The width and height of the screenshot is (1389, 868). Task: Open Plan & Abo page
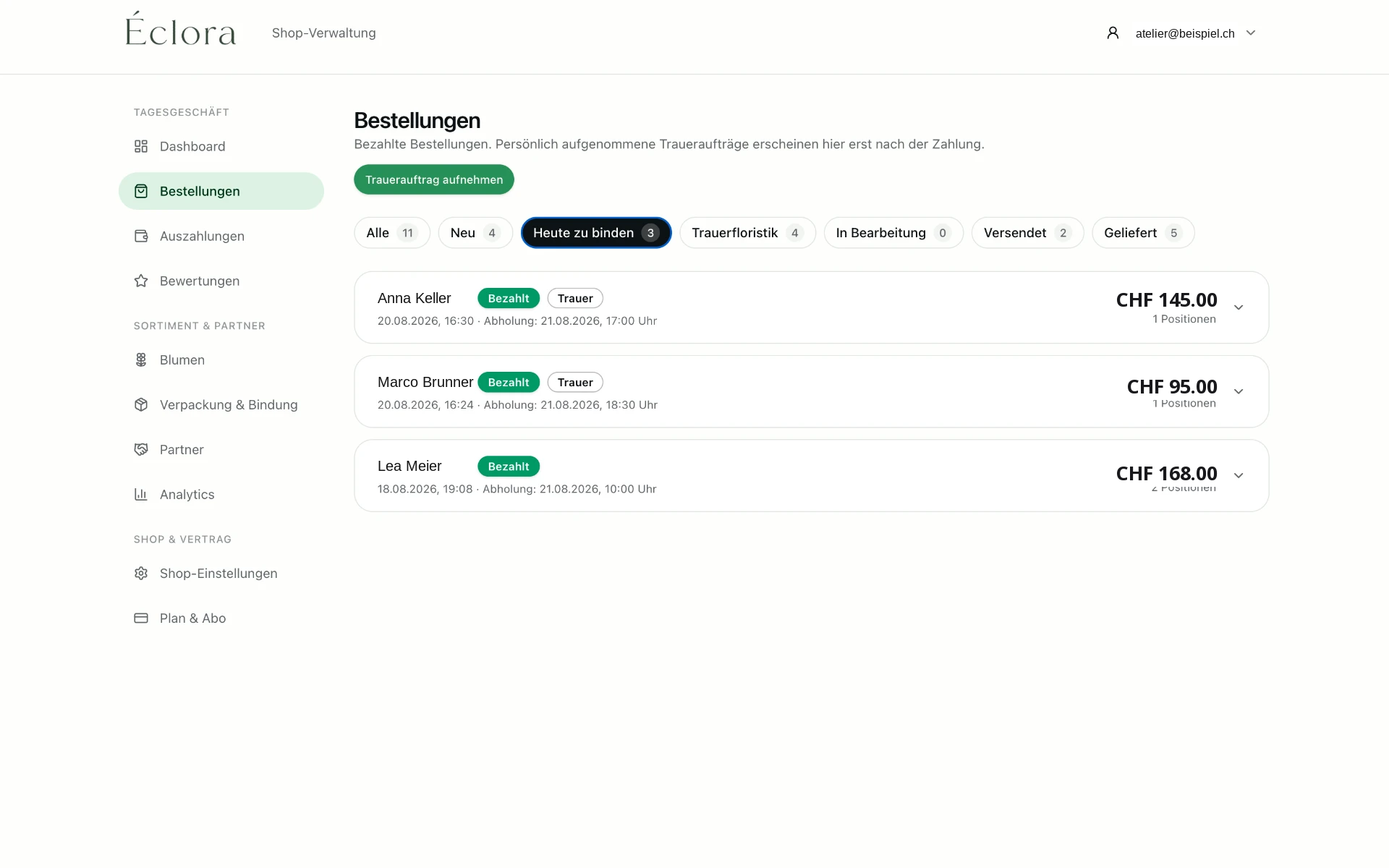[x=221, y=618]
